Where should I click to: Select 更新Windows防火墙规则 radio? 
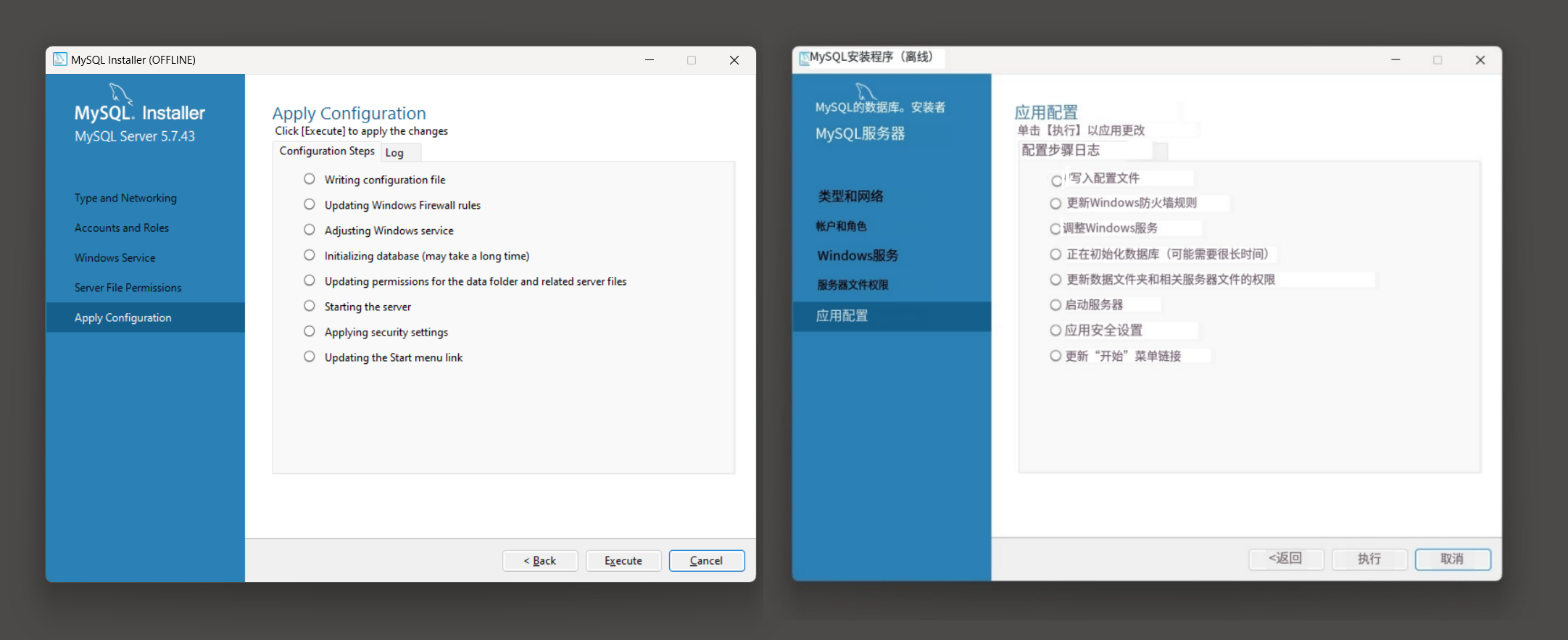(x=1055, y=204)
